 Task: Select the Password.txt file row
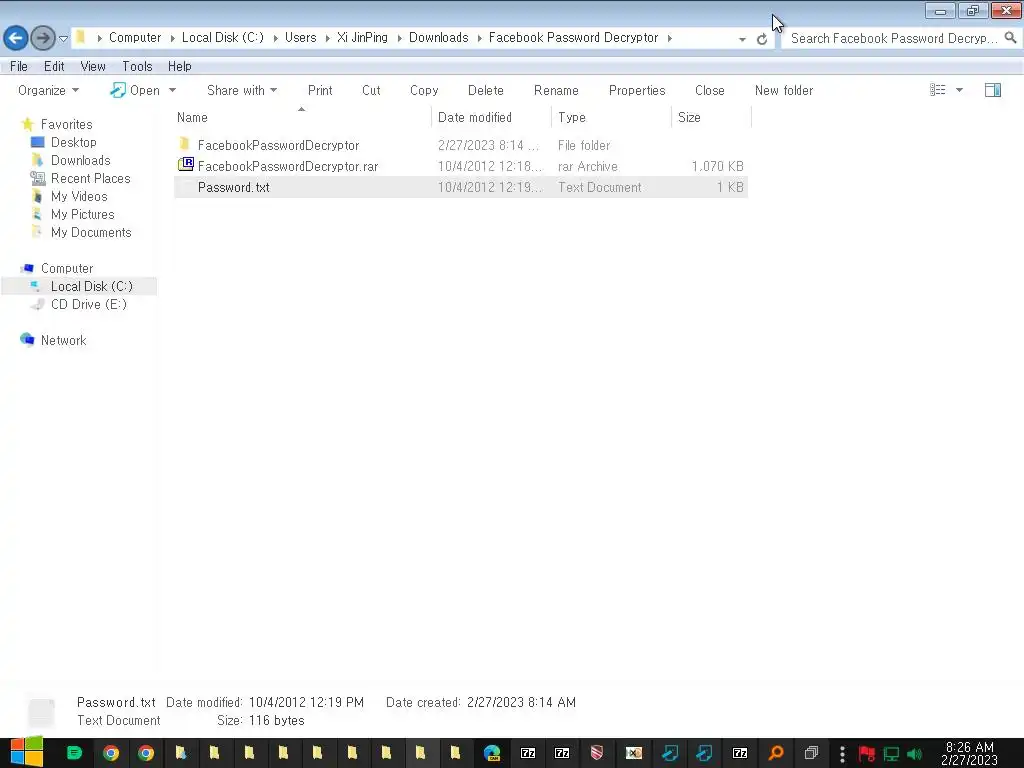click(x=460, y=187)
